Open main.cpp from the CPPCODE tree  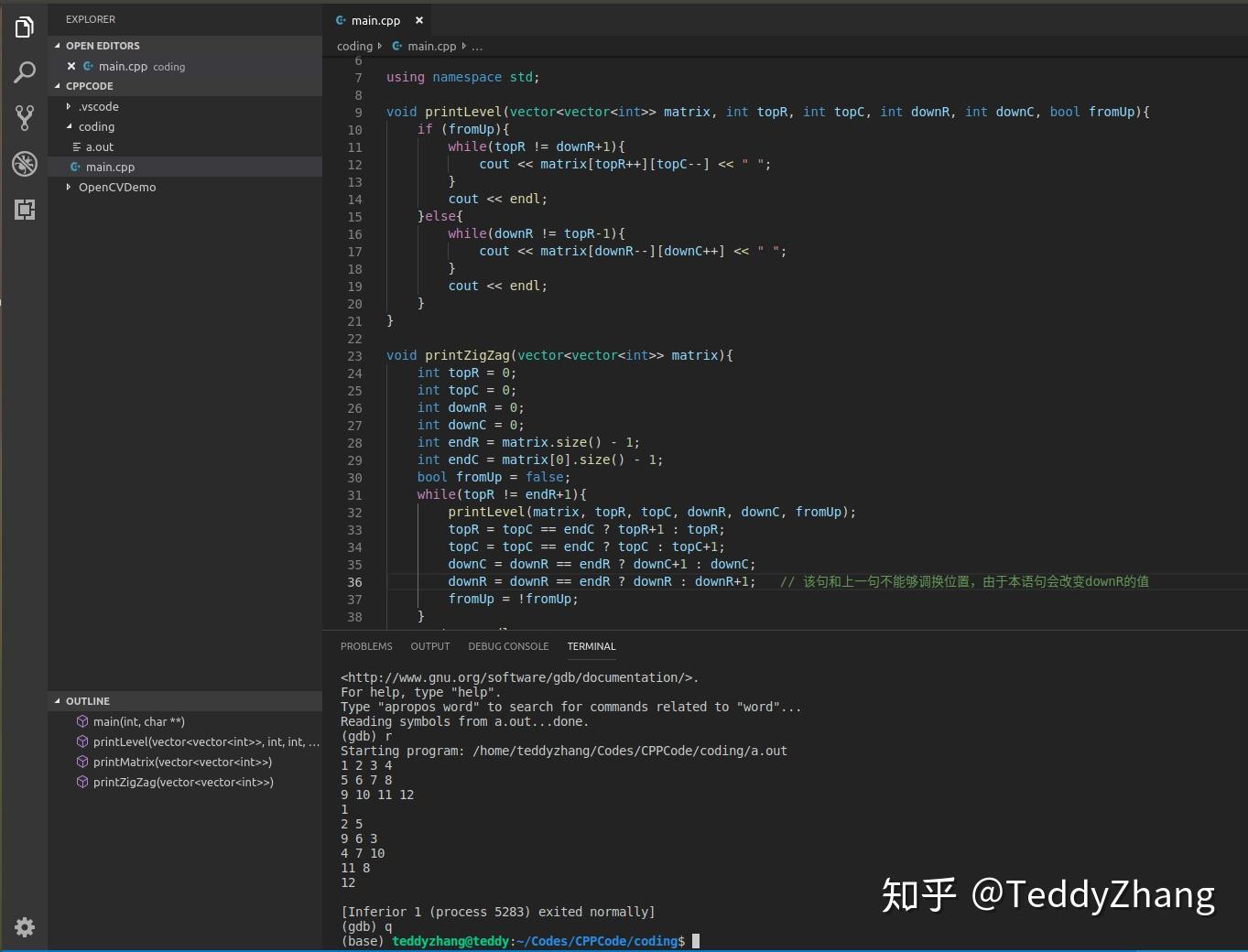click(x=185, y=167)
